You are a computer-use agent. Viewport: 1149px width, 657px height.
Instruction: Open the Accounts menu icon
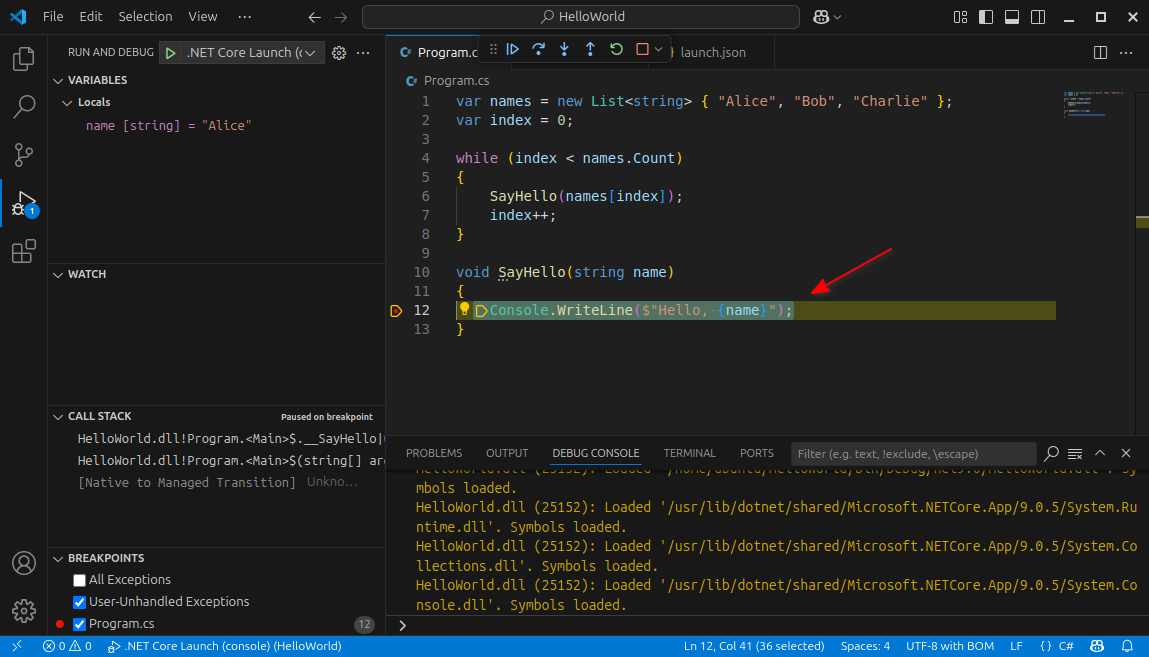click(x=23, y=563)
